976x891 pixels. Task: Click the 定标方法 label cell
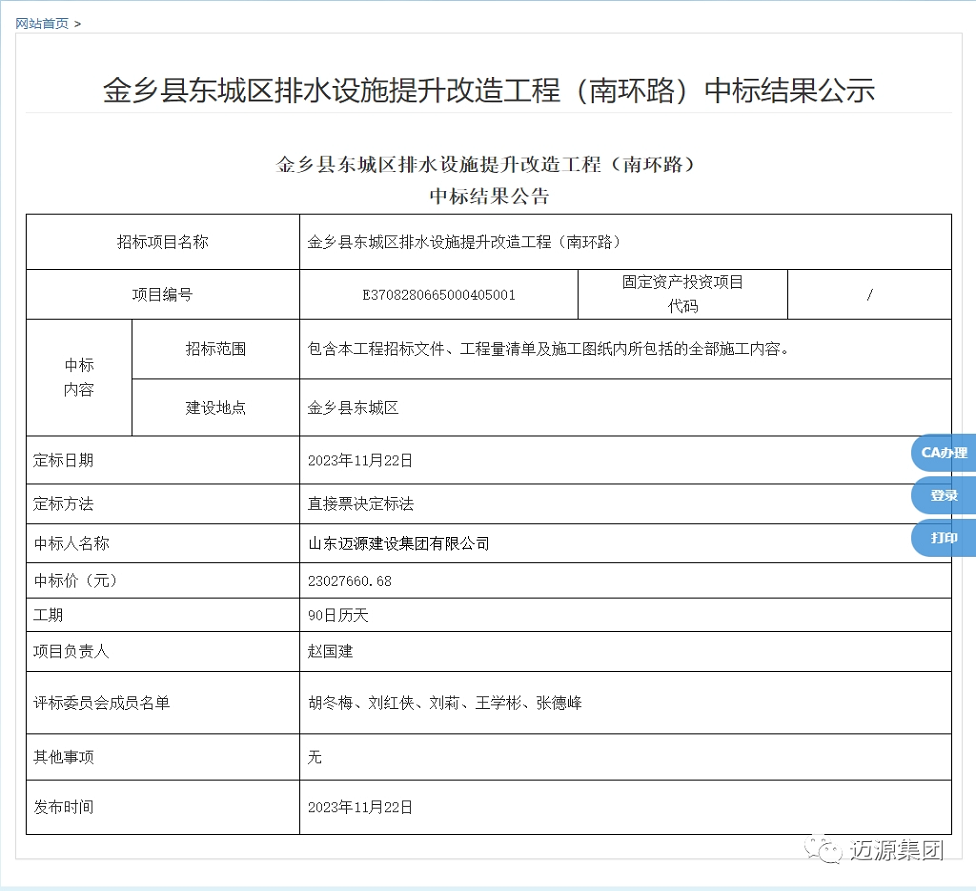coord(162,504)
